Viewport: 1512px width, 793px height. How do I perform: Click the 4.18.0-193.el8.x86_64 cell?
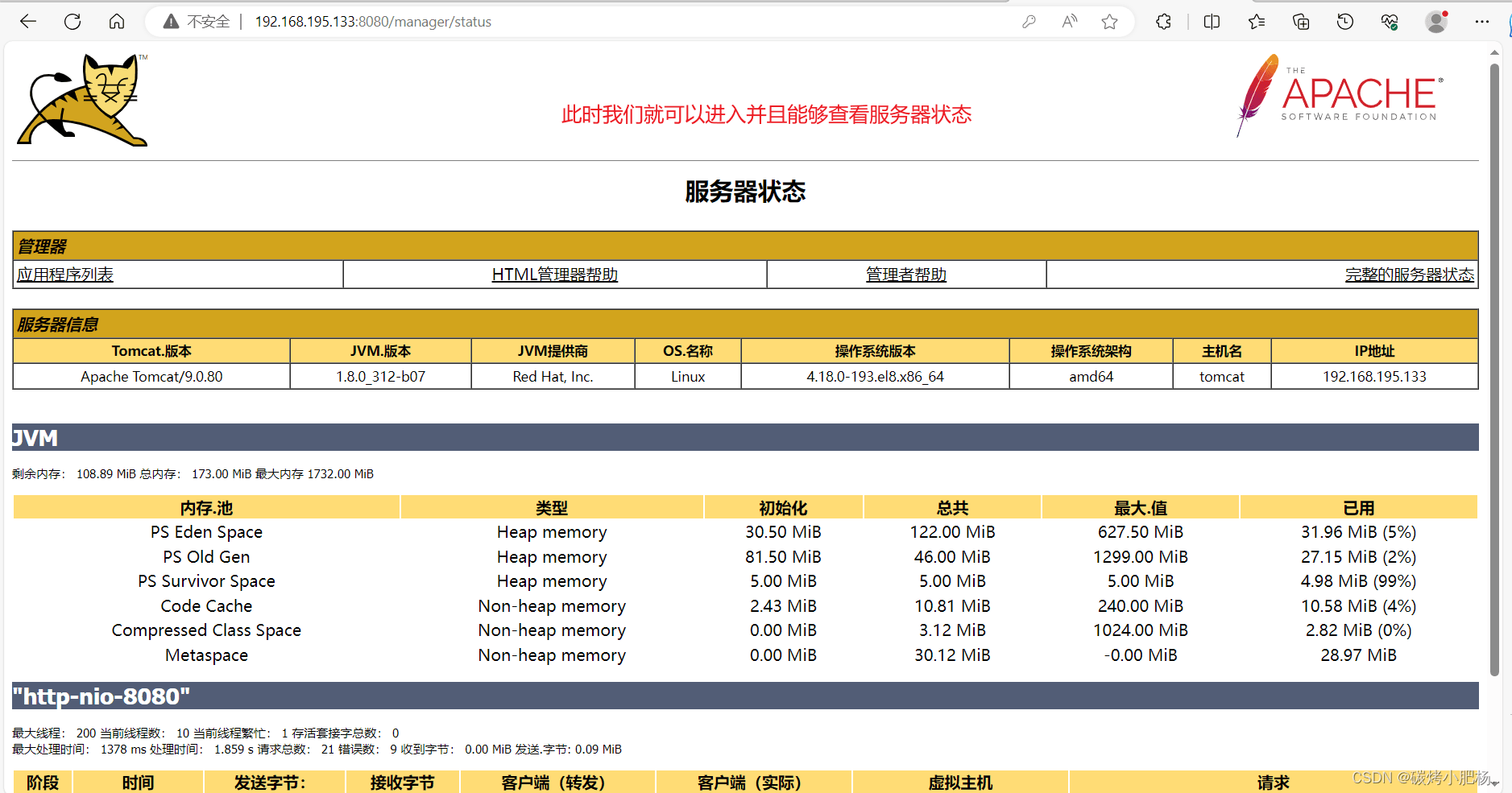tap(876, 377)
